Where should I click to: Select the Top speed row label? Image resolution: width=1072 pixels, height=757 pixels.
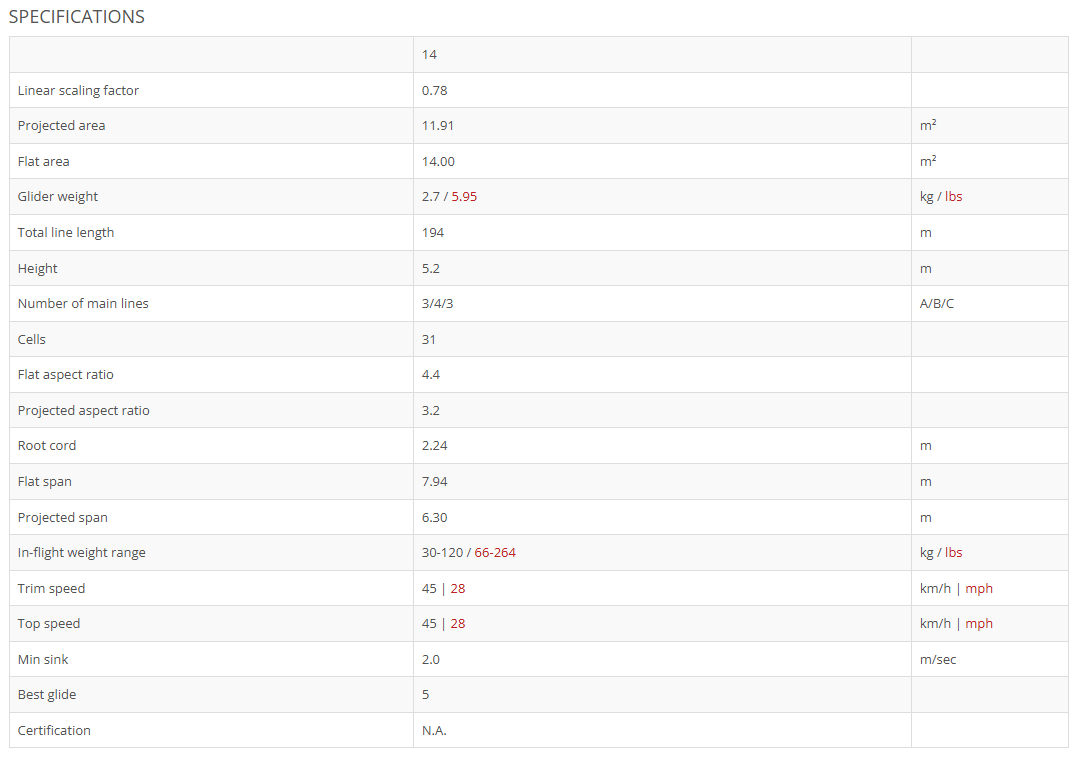[49, 624]
